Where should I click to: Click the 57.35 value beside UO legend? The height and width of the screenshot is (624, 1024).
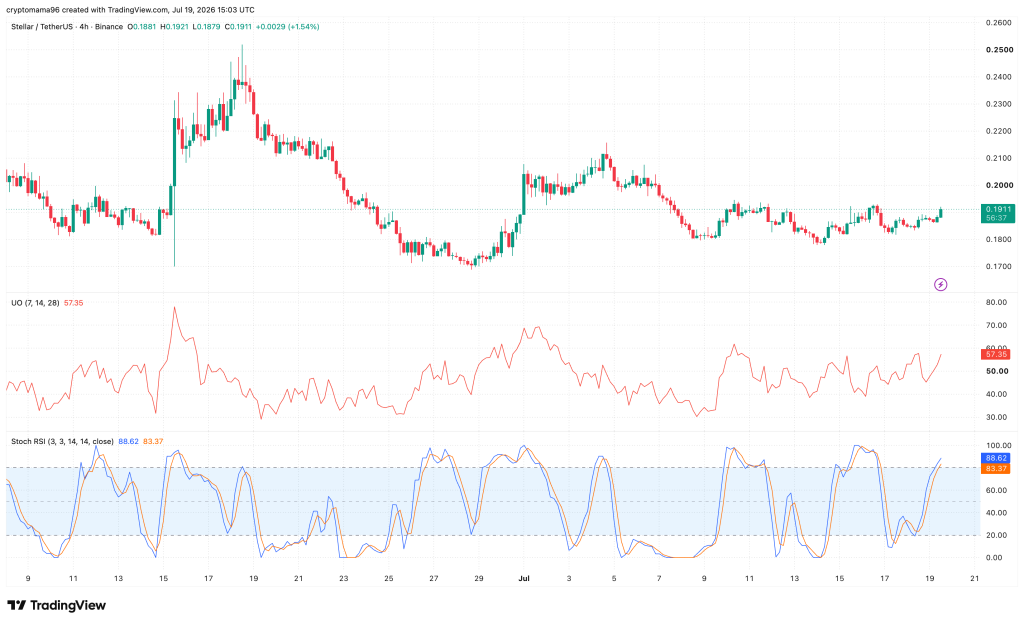coord(74,303)
